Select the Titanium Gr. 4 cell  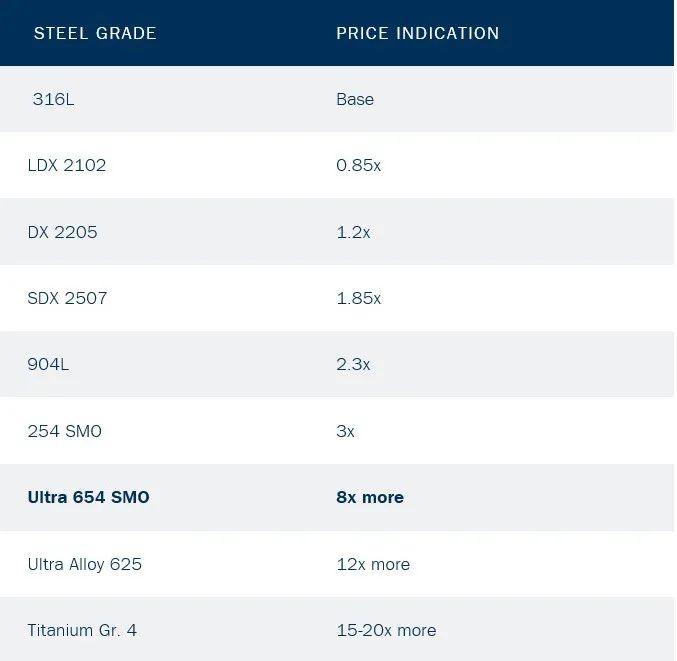coord(82,630)
